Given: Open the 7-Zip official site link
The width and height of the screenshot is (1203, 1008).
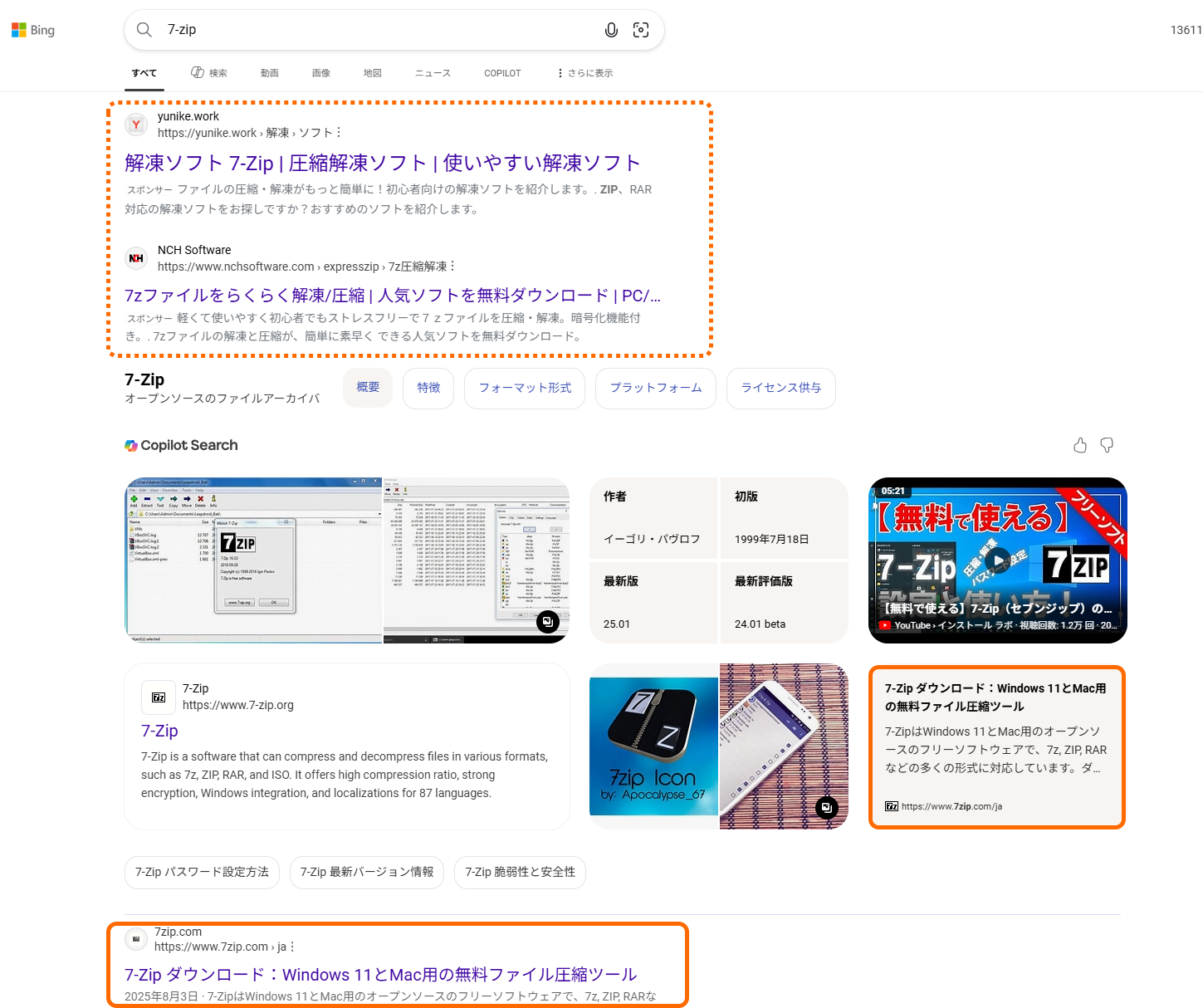Looking at the screenshot, I should [x=159, y=731].
